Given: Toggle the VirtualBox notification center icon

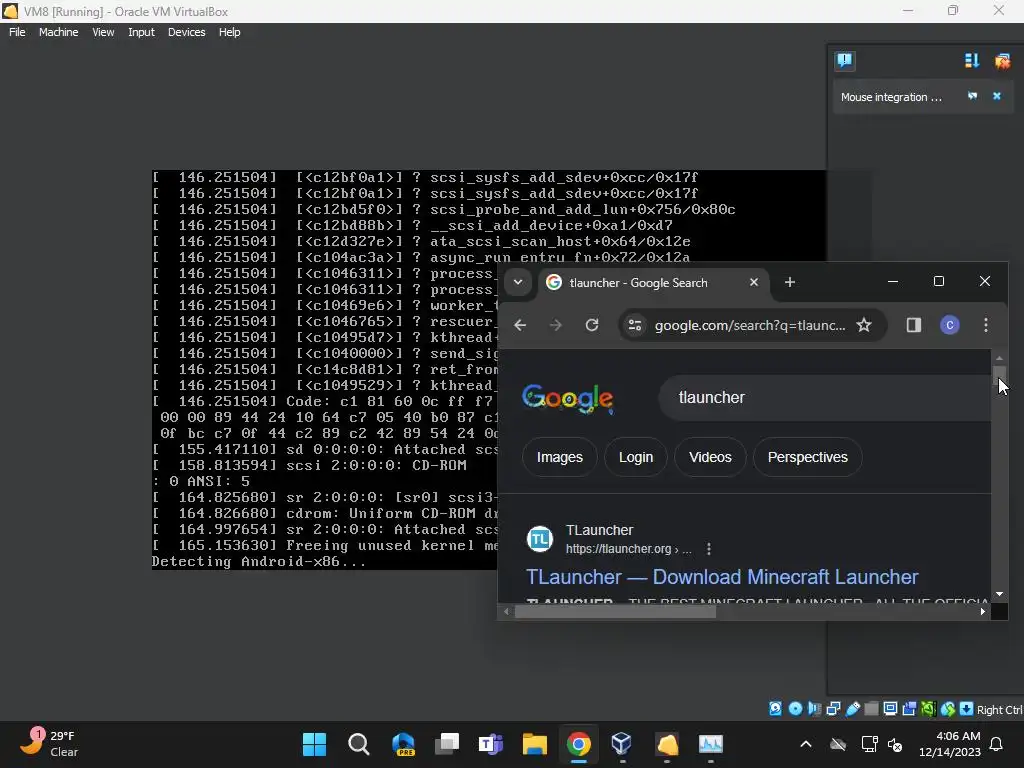Looking at the screenshot, I should [x=844, y=61].
